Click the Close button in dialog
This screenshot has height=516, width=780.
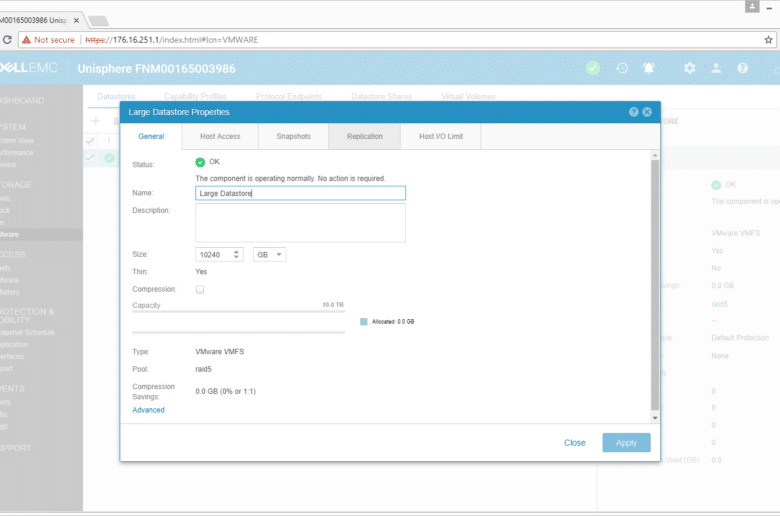click(x=575, y=443)
